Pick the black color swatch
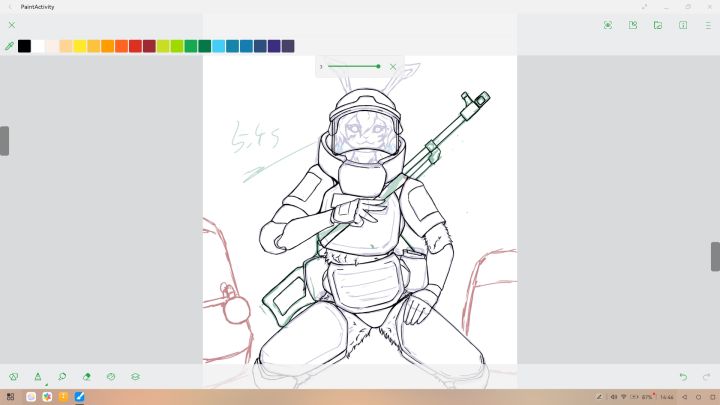720x405 pixels. (x=24, y=46)
